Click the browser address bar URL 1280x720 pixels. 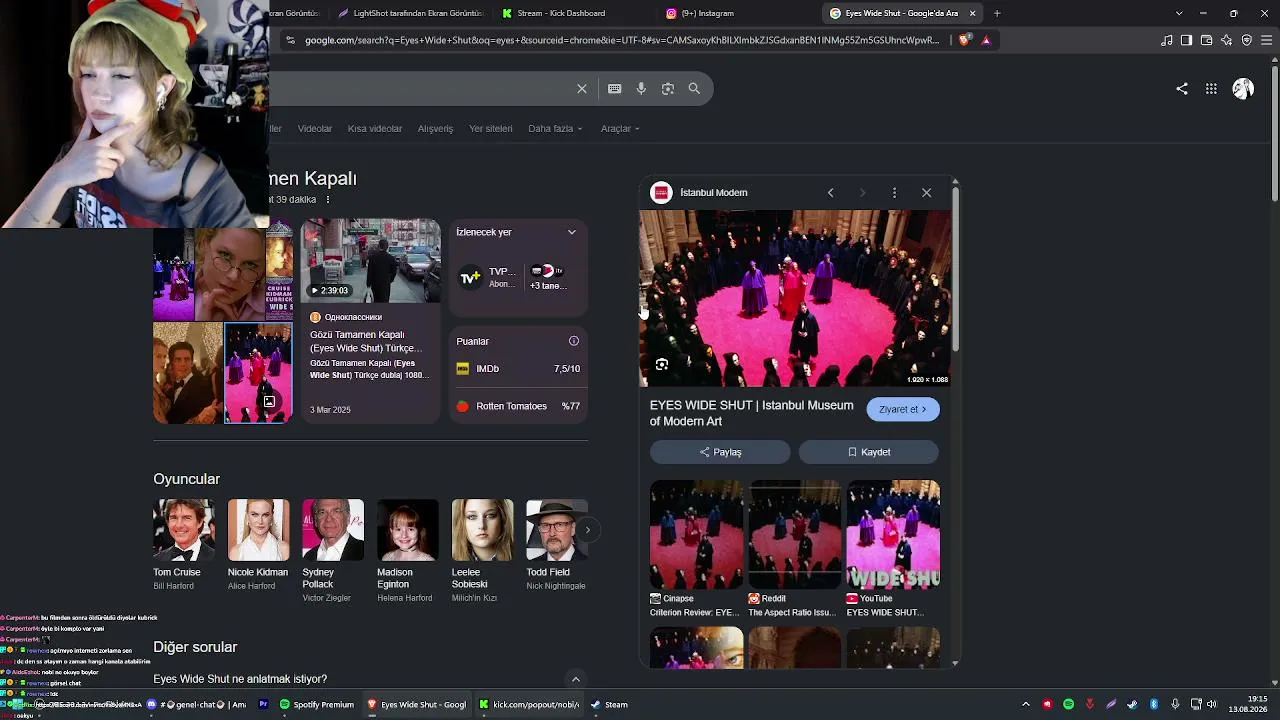[622, 40]
